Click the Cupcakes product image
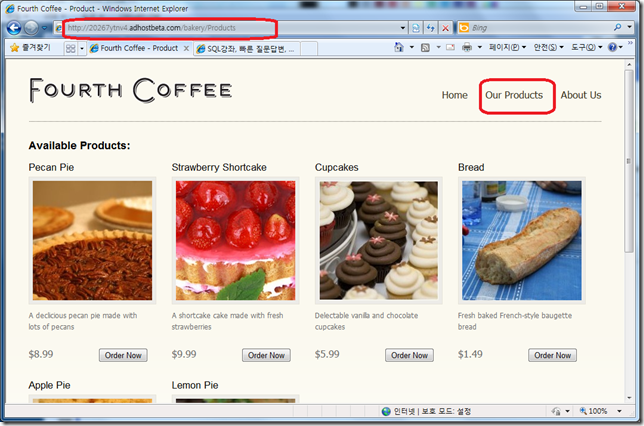 (x=379, y=240)
